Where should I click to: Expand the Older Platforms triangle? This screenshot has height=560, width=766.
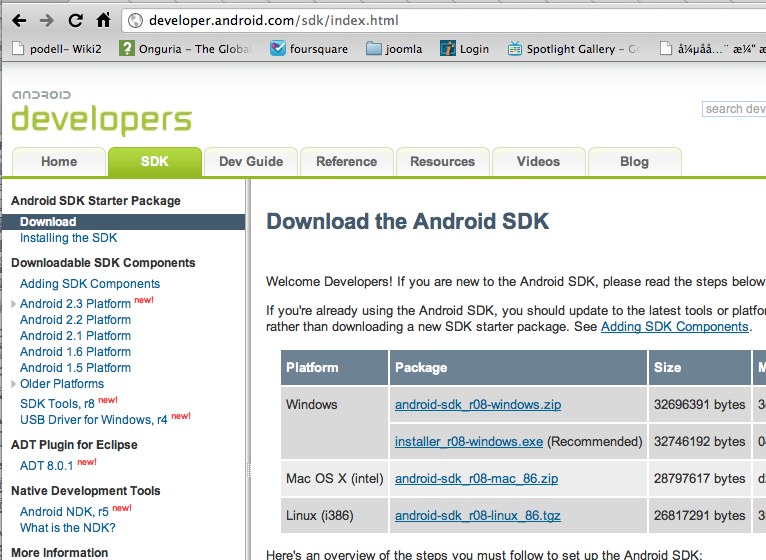pyautogui.click(x=14, y=384)
